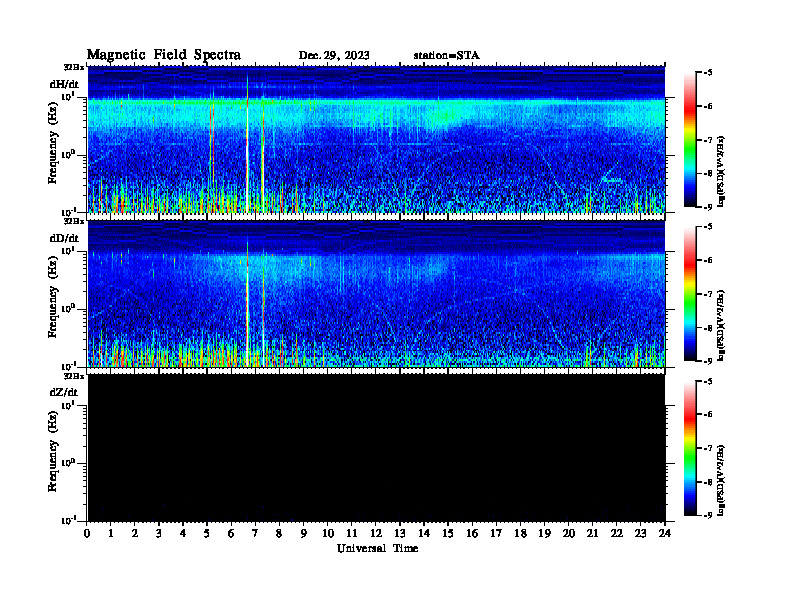Click the 10¹ frequency tick of dD/dt panel
The image size is (792, 612).
(x=68, y=251)
